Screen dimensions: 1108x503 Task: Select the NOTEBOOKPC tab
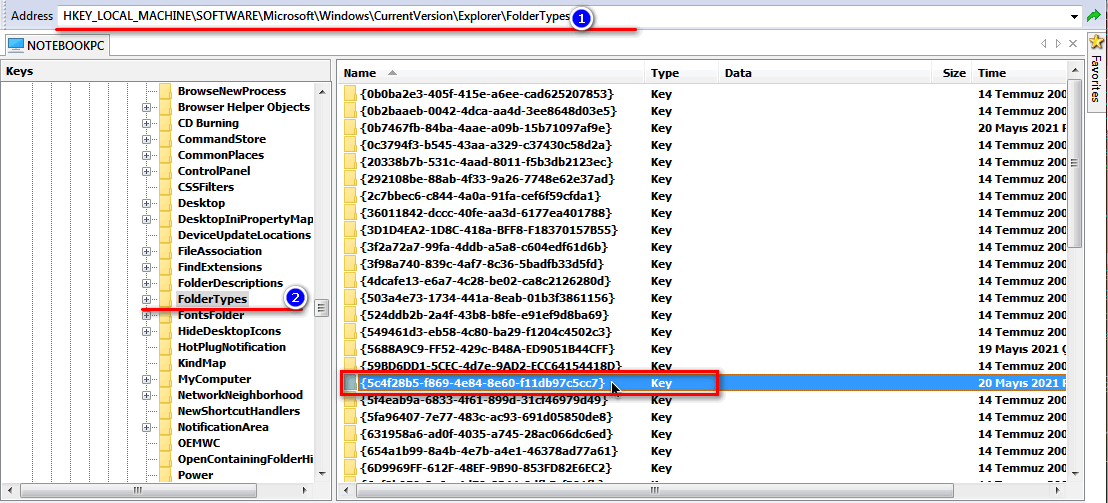tap(56, 45)
